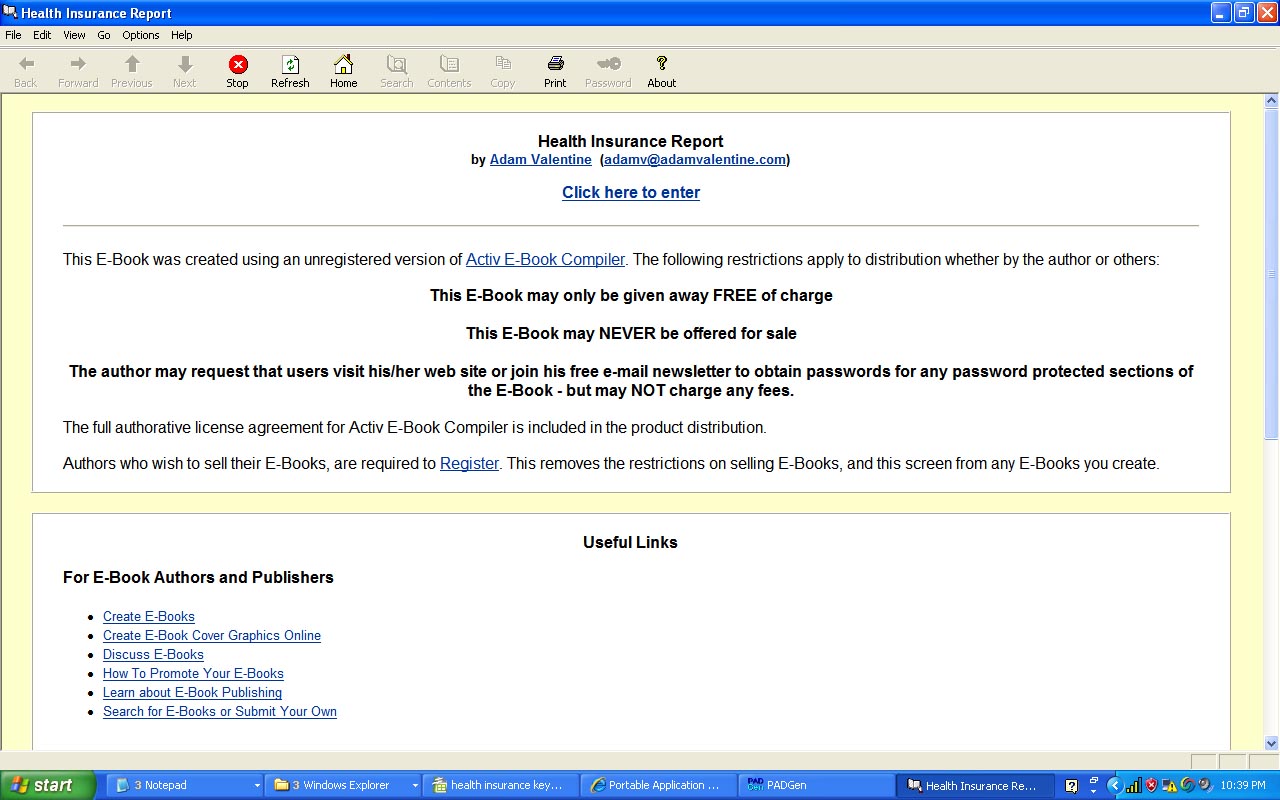Switch to PADGen taskbar window

pyautogui.click(x=815, y=786)
